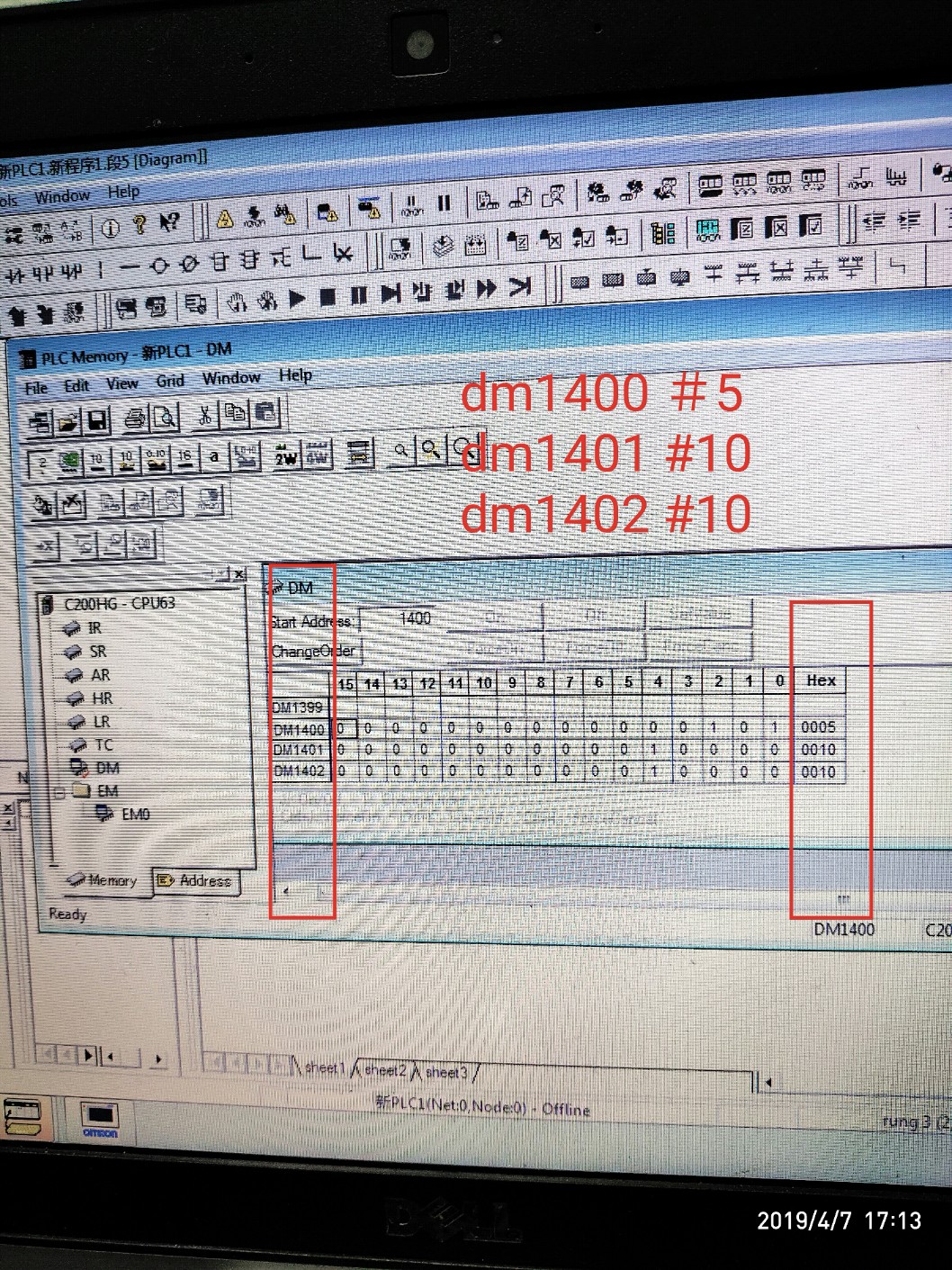Viewport: 952px width, 1270px height.
Task: Collapse the EM tree node
Action: click(59, 793)
